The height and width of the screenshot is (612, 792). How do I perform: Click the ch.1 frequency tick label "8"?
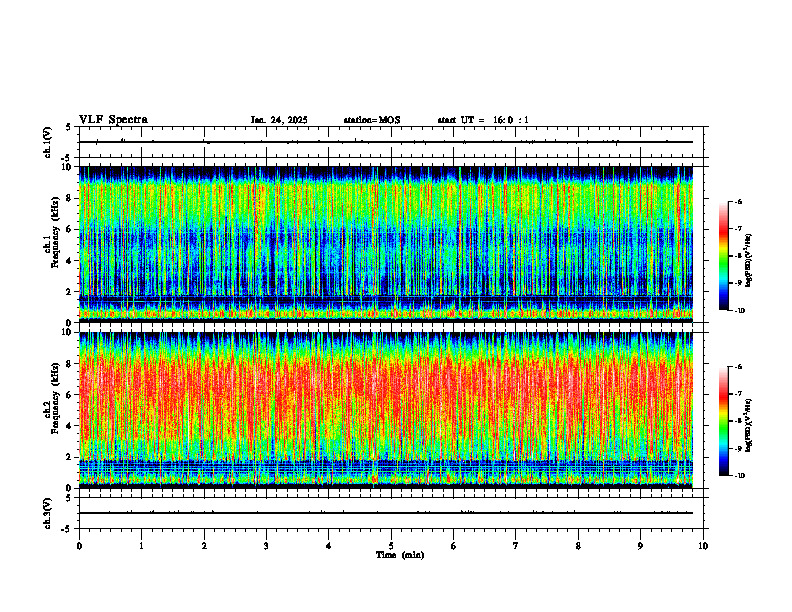(x=69, y=198)
